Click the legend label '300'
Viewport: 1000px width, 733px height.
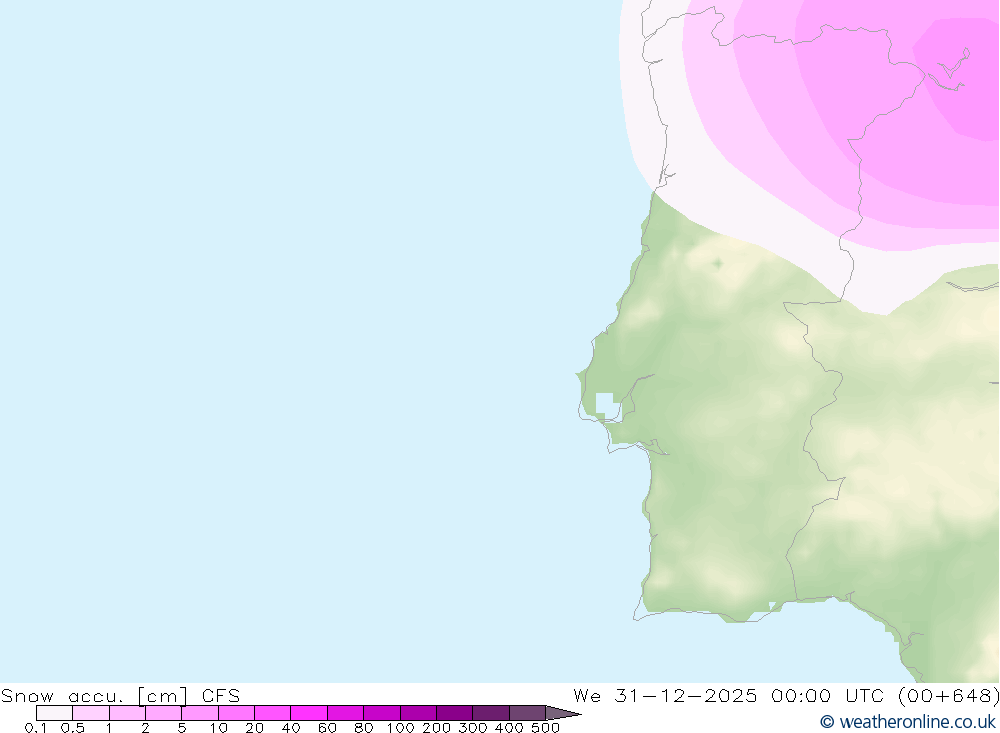[x=473, y=727]
